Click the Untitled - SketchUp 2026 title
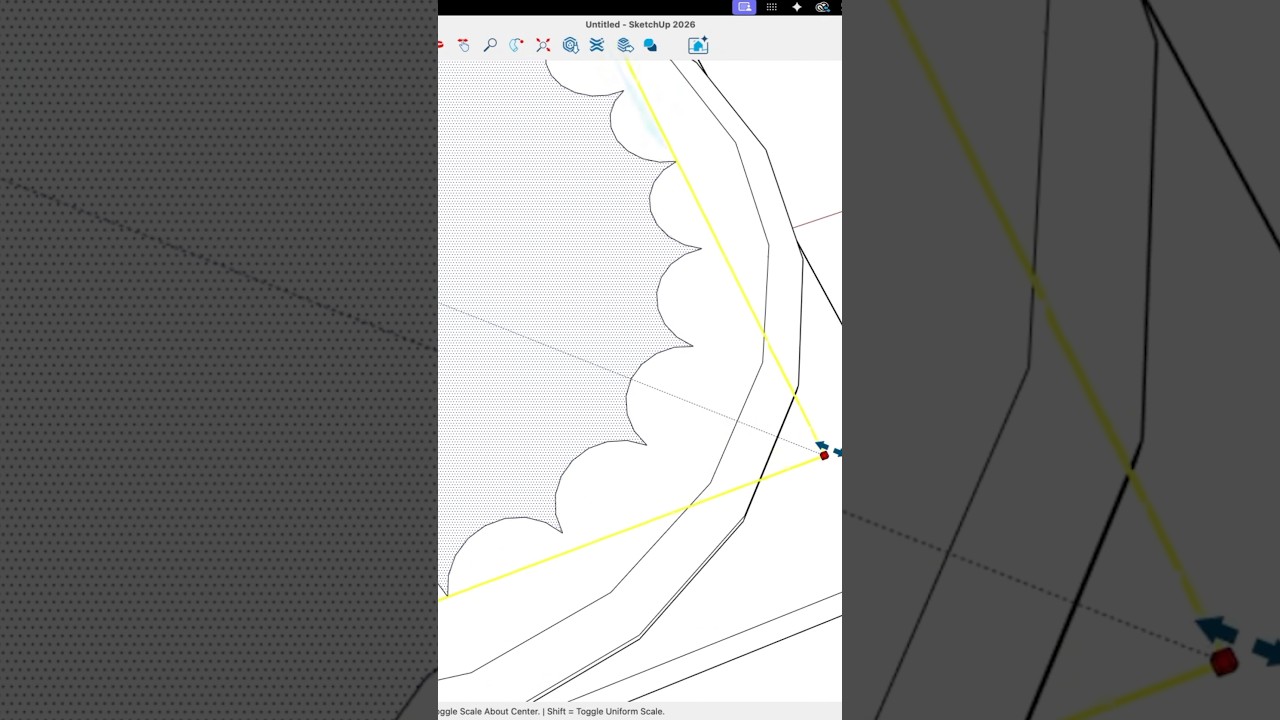Image resolution: width=1280 pixels, height=720 pixels. 640,25
